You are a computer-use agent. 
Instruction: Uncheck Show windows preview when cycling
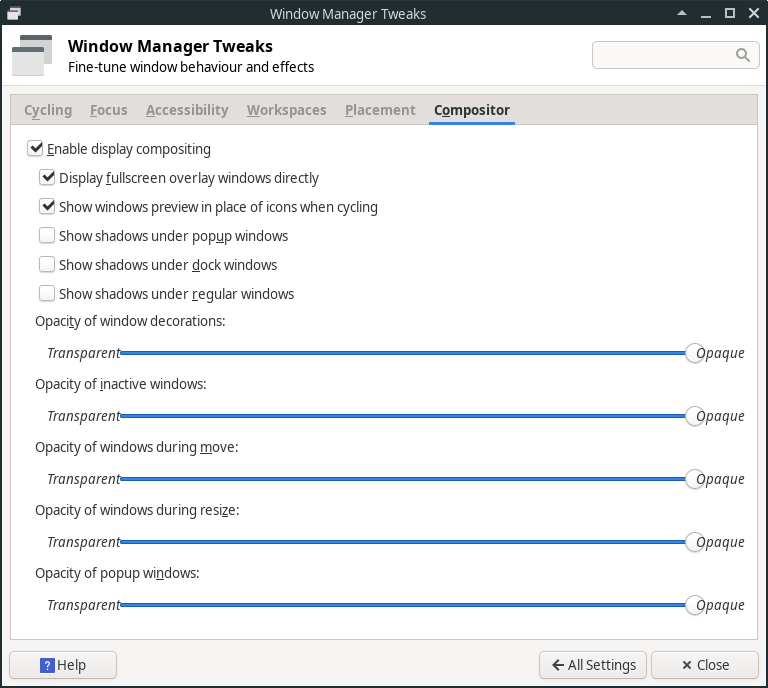point(47,207)
